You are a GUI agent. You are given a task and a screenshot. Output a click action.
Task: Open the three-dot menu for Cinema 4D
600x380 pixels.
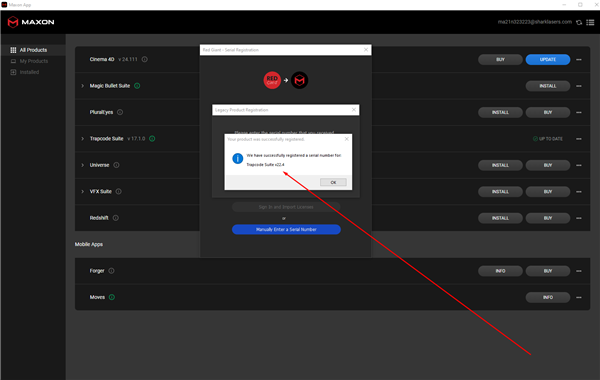coord(579,60)
